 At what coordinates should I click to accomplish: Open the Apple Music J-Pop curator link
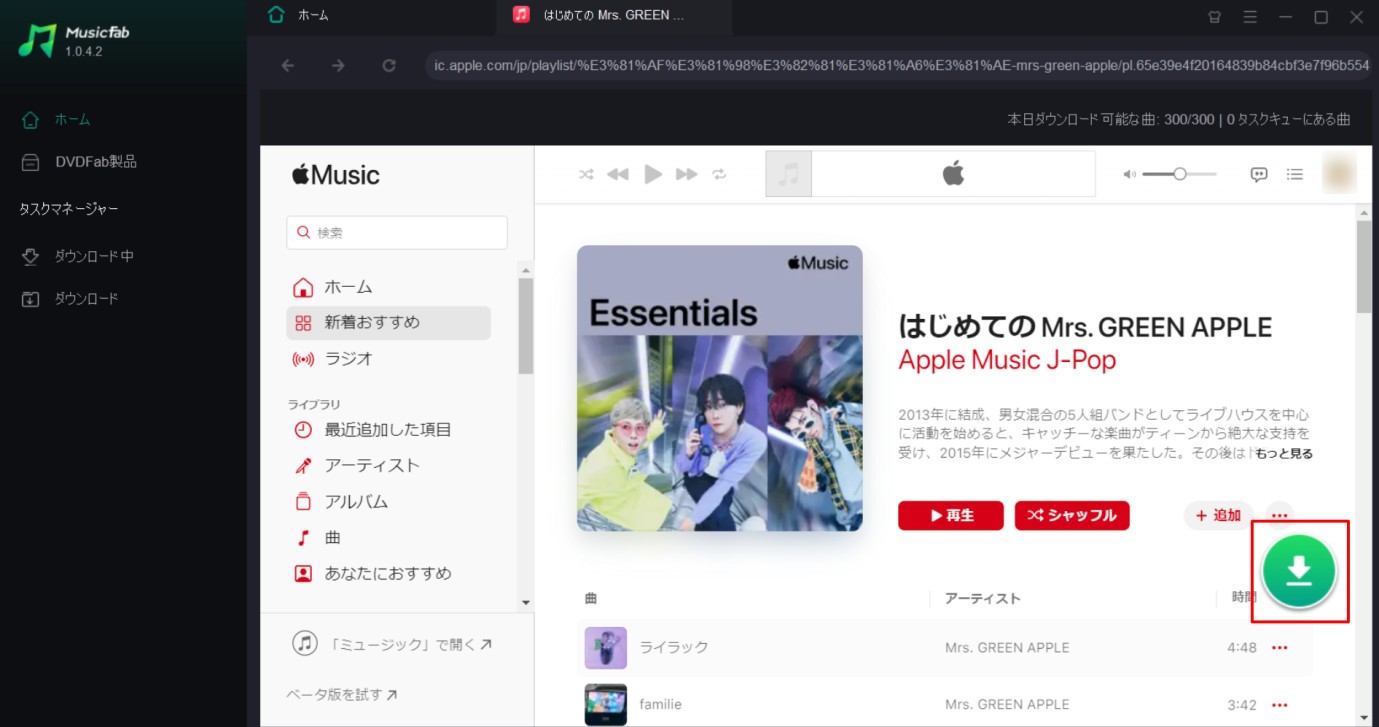tap(1007, 360)
